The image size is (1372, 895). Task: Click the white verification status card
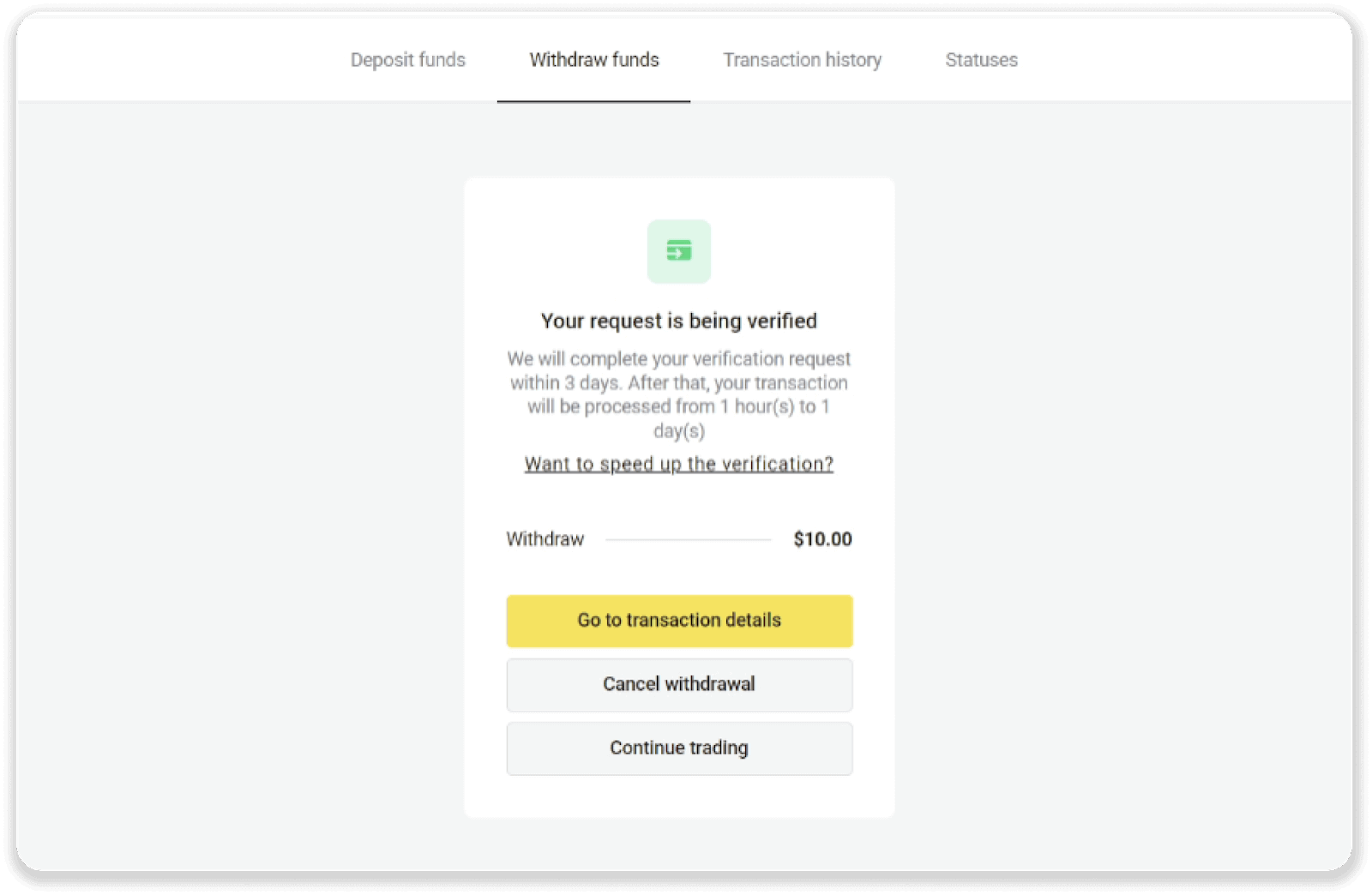point(678,497)
